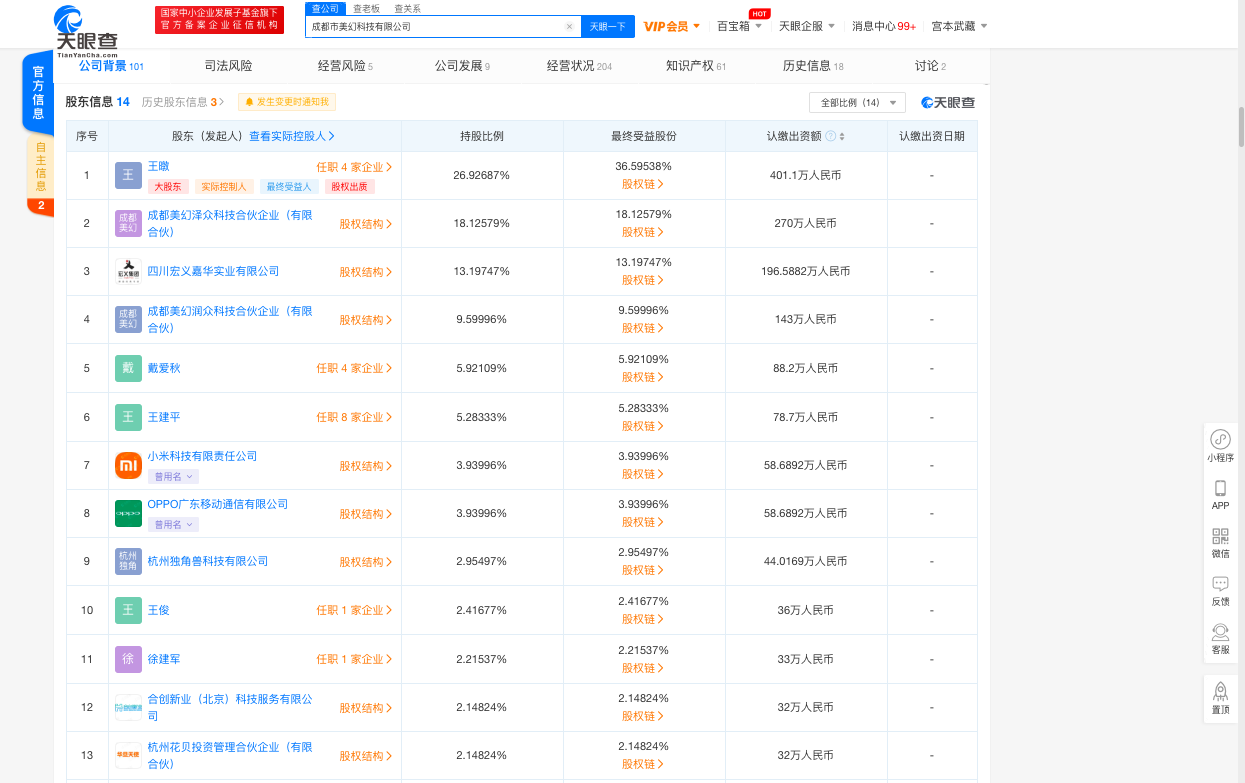Open the 宫本武藏 account dropdown

952,25
